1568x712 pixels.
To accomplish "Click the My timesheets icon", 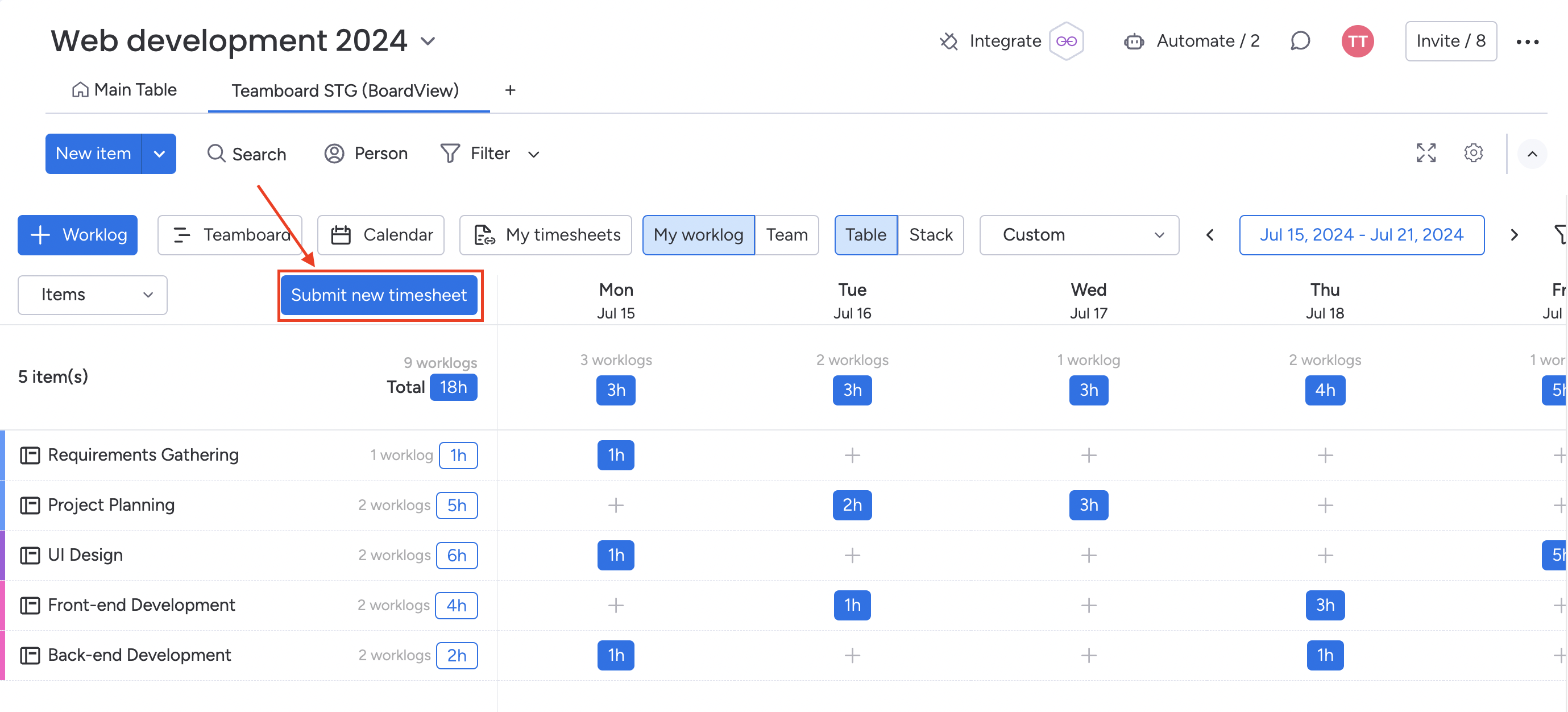I will coord(483,234).
